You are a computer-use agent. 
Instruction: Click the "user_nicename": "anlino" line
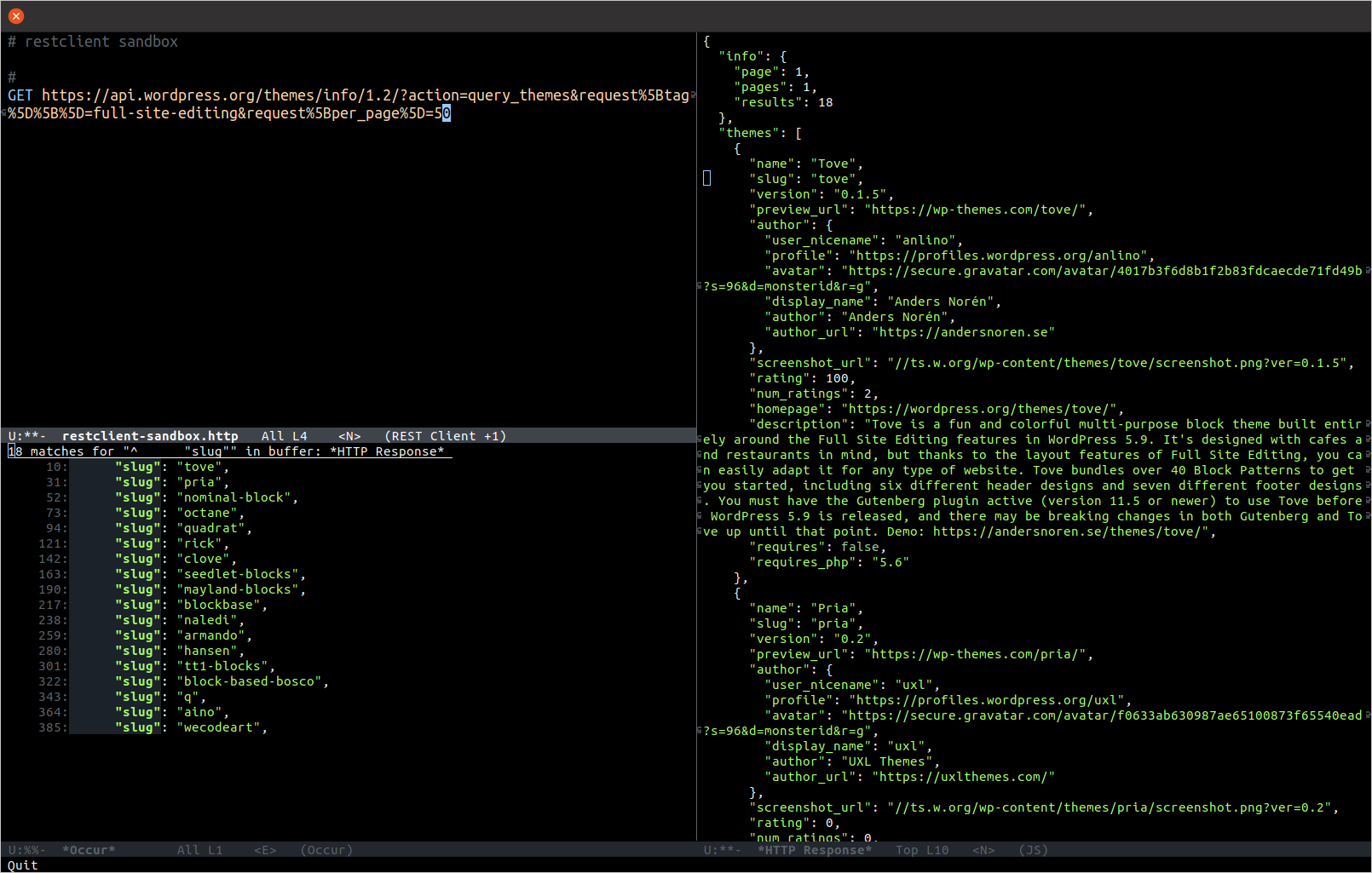pos(863,240)
